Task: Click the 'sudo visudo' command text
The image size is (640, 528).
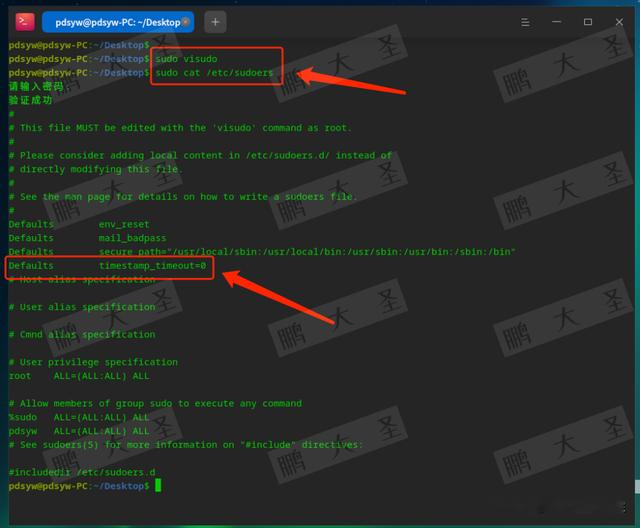Action: (186, 59)
